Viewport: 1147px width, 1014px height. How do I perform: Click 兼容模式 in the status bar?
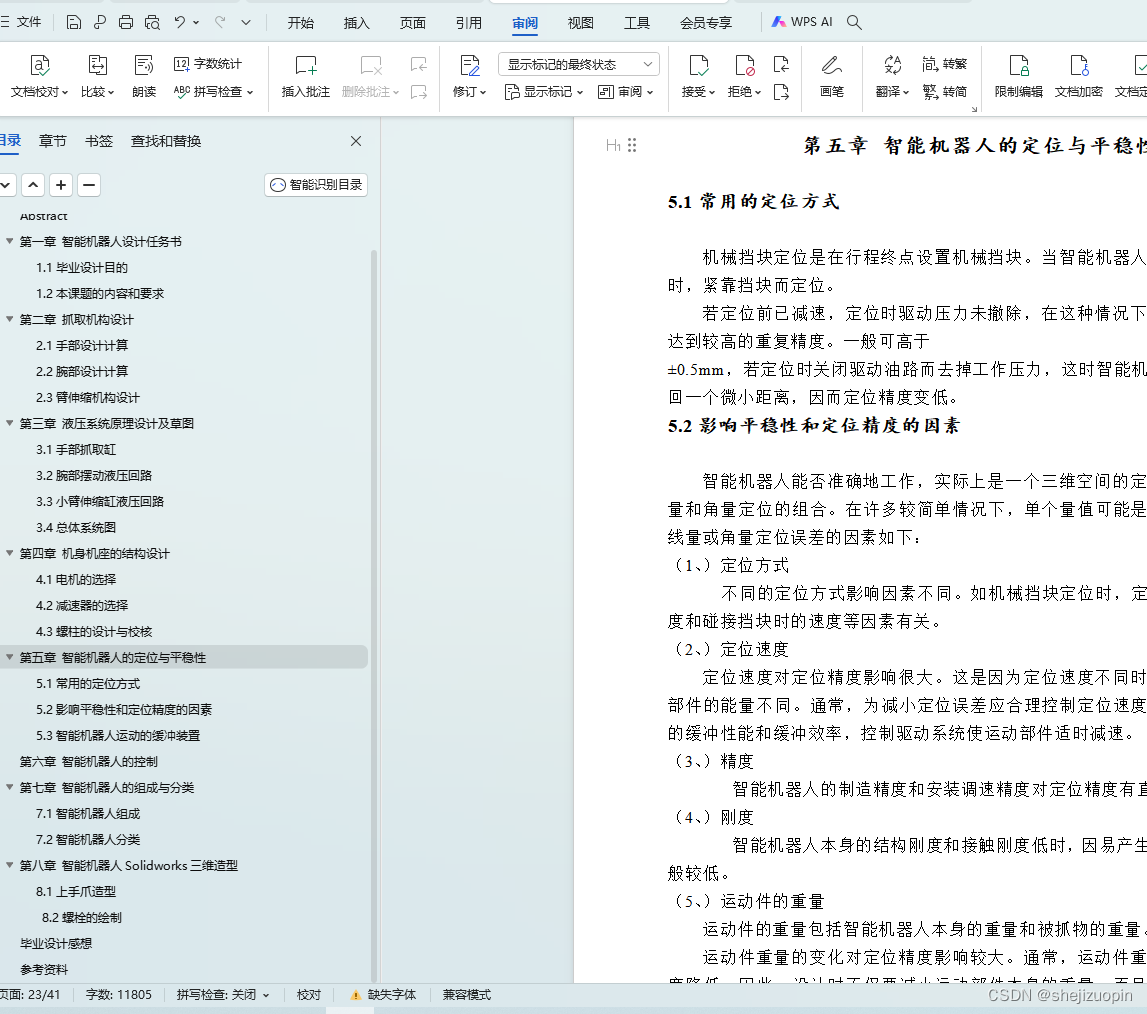coord(467,995)
